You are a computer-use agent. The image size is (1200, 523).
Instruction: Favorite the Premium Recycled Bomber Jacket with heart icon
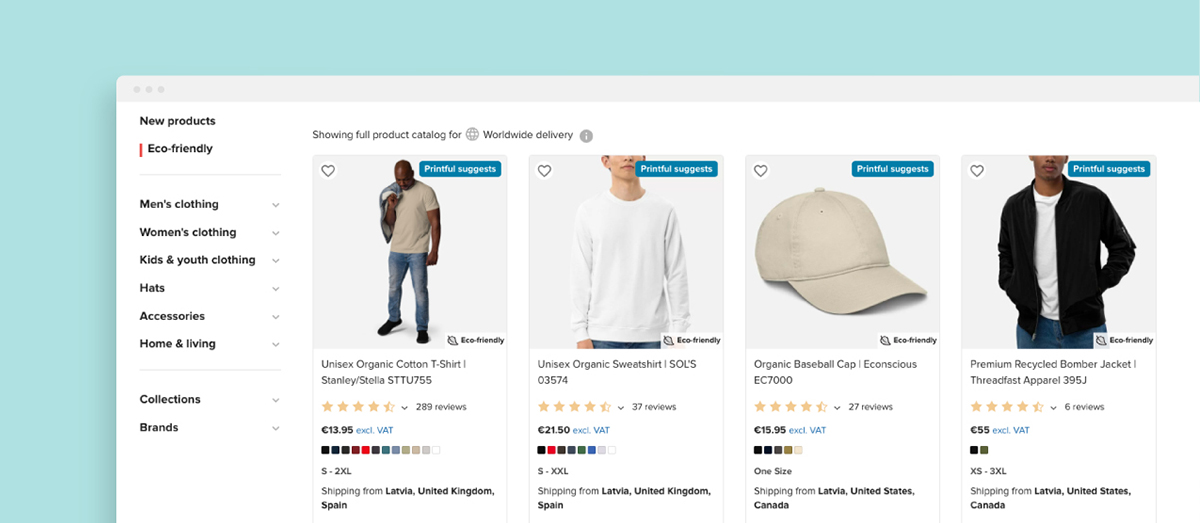[977, 171]
